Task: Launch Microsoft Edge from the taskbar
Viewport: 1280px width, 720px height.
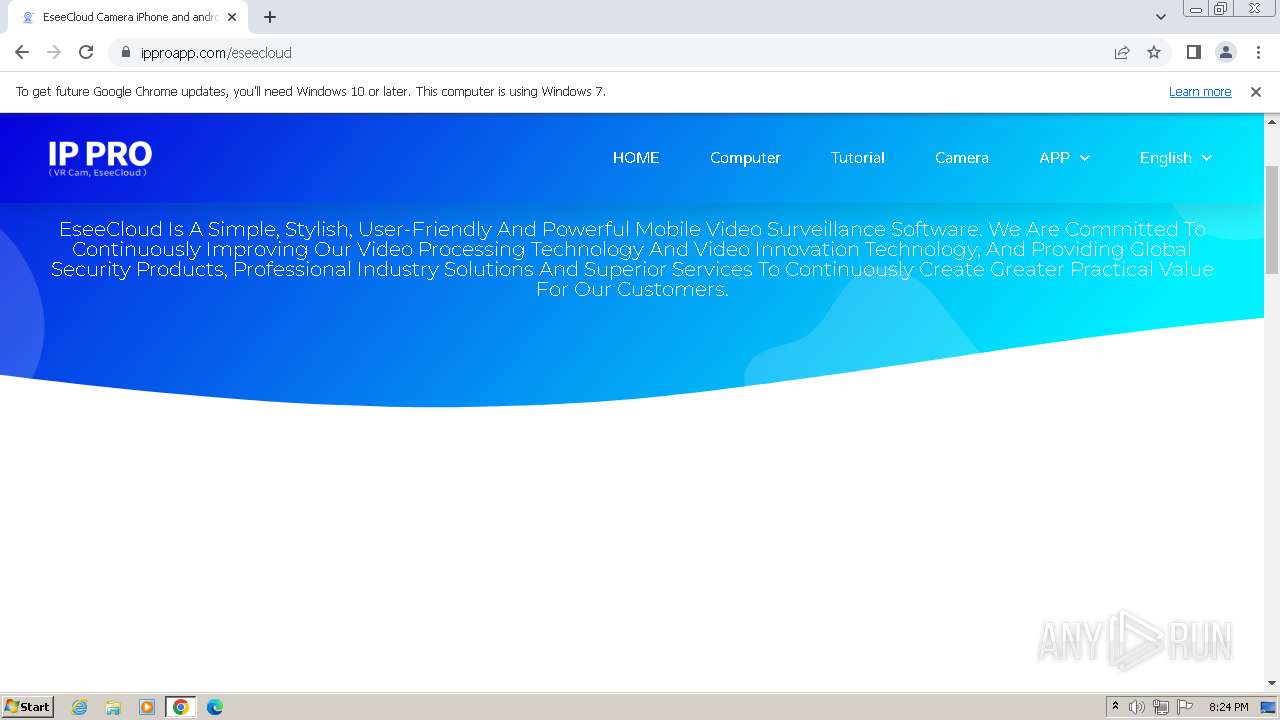Action: (x=215, y=707)
